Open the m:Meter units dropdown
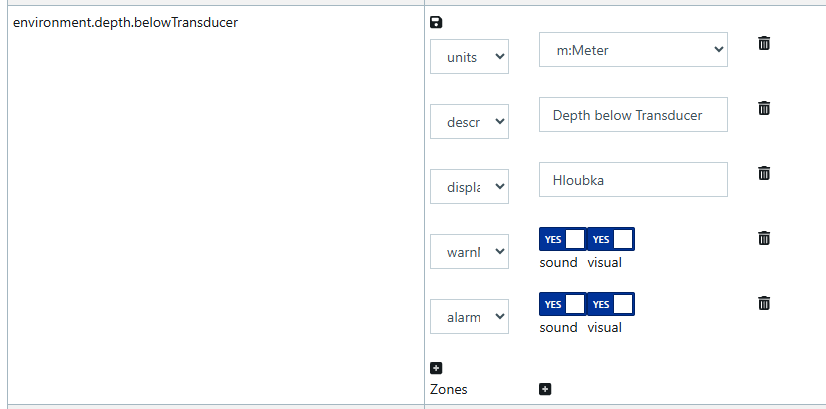 (633, 49)
